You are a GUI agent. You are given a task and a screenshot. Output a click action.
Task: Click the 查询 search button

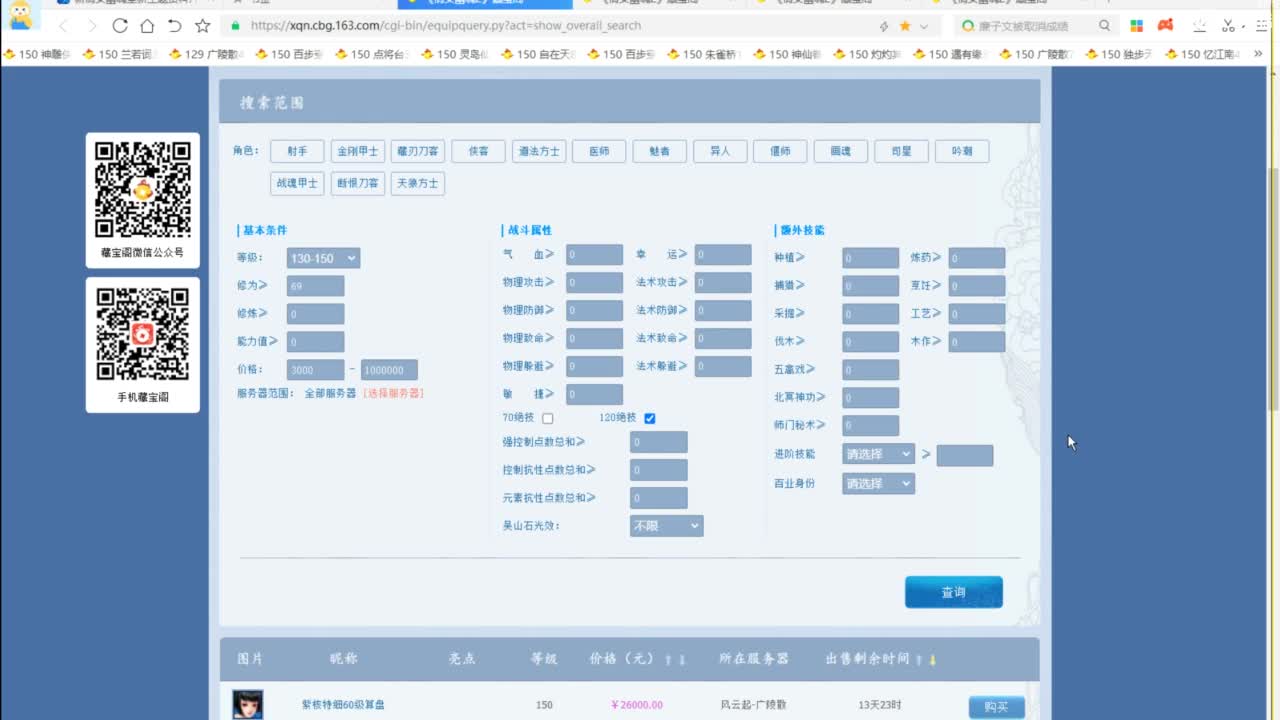tap(953, 592)
